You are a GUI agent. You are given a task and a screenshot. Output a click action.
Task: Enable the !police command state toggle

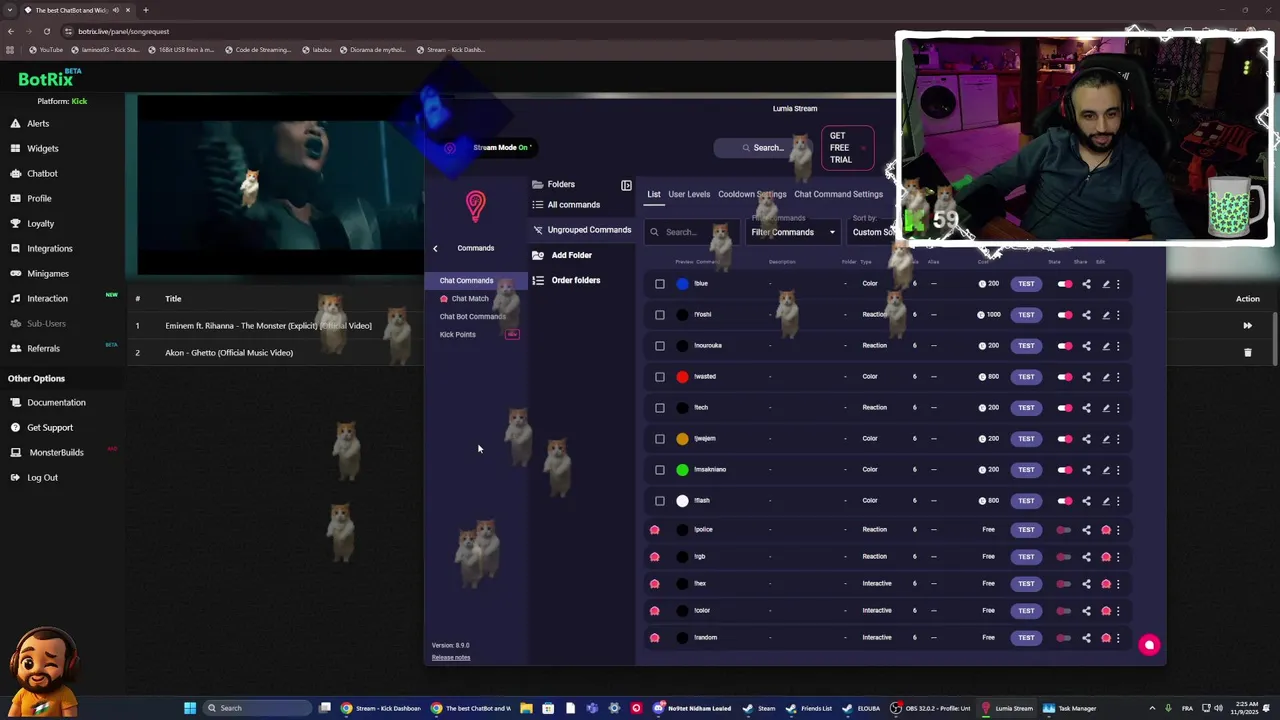[1065, 530]
